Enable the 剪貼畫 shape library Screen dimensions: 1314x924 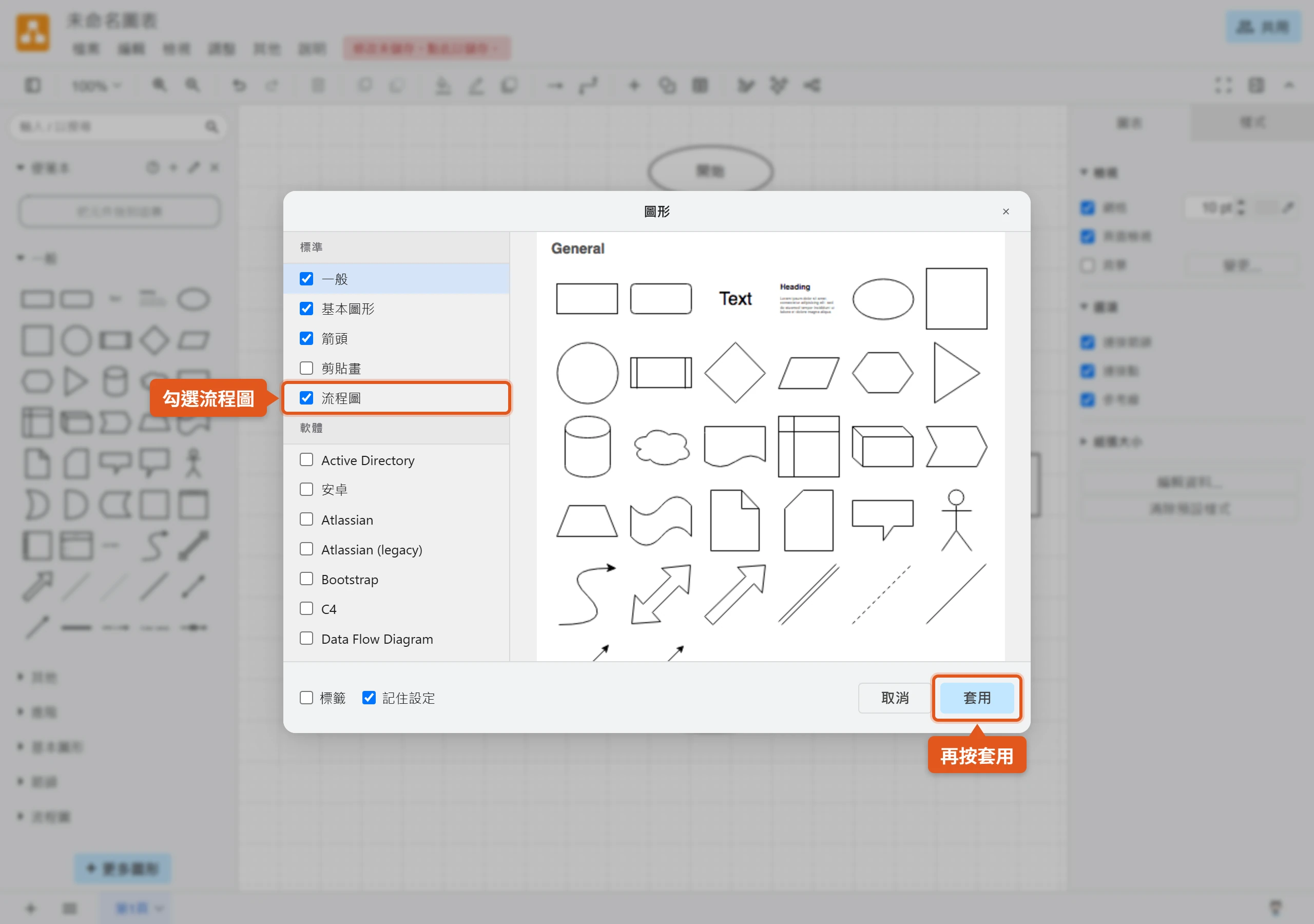click(306, 368)
